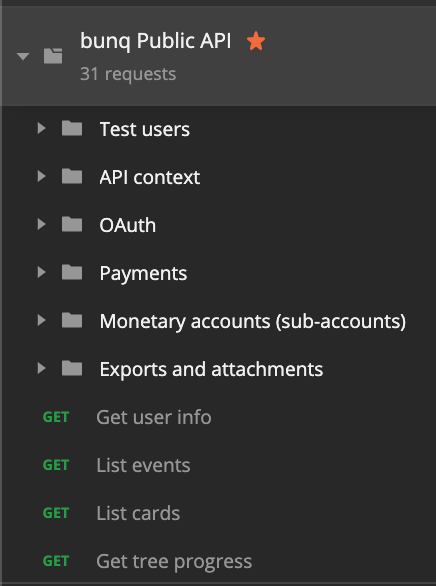
Task: Open the Test users folder label
Action: click(x=145, y=129)
